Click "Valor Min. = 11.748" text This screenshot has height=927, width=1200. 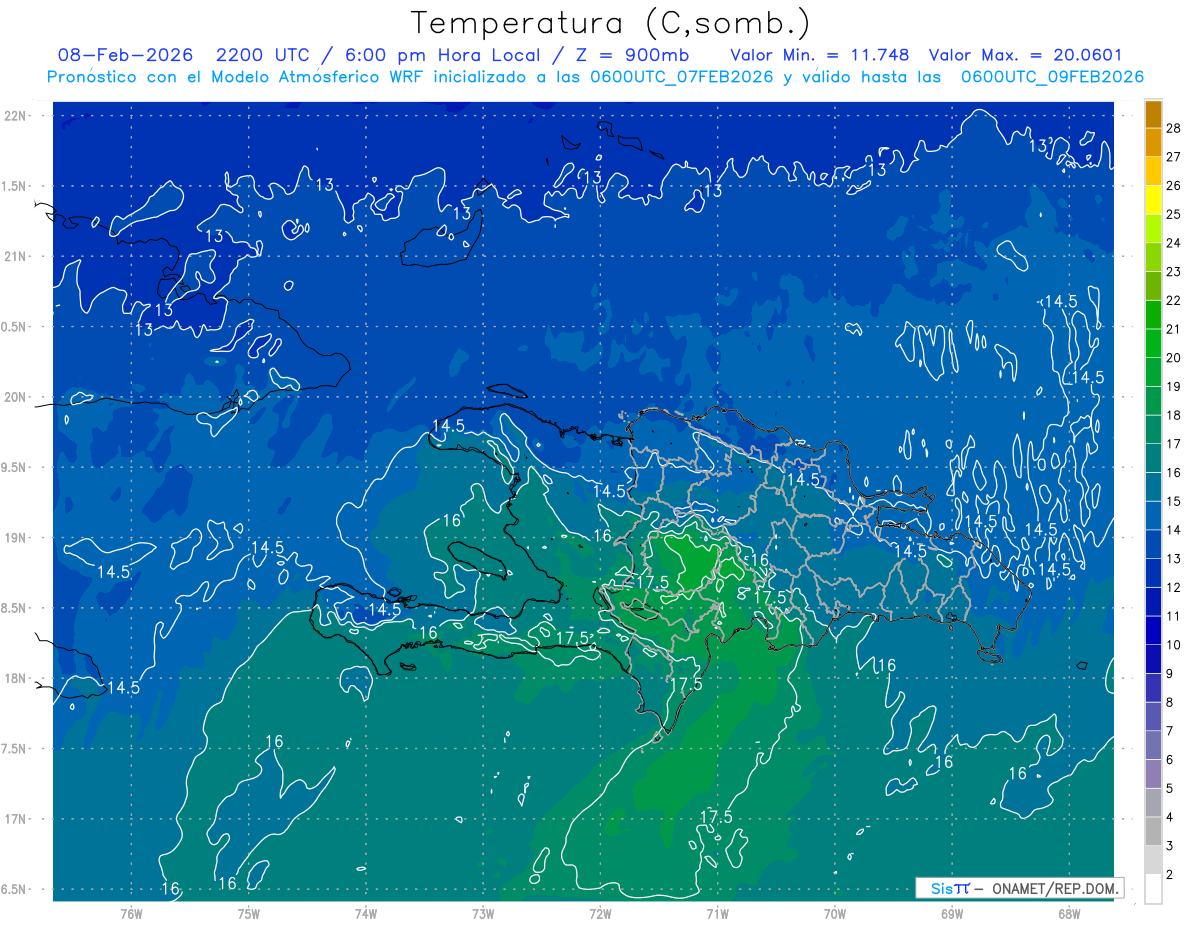pyautogui.click(x=821, y=55)
